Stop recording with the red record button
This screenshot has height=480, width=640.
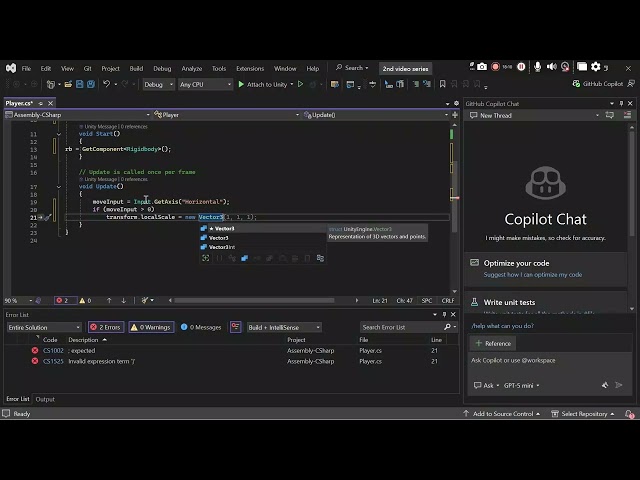(x=495, y=67)
